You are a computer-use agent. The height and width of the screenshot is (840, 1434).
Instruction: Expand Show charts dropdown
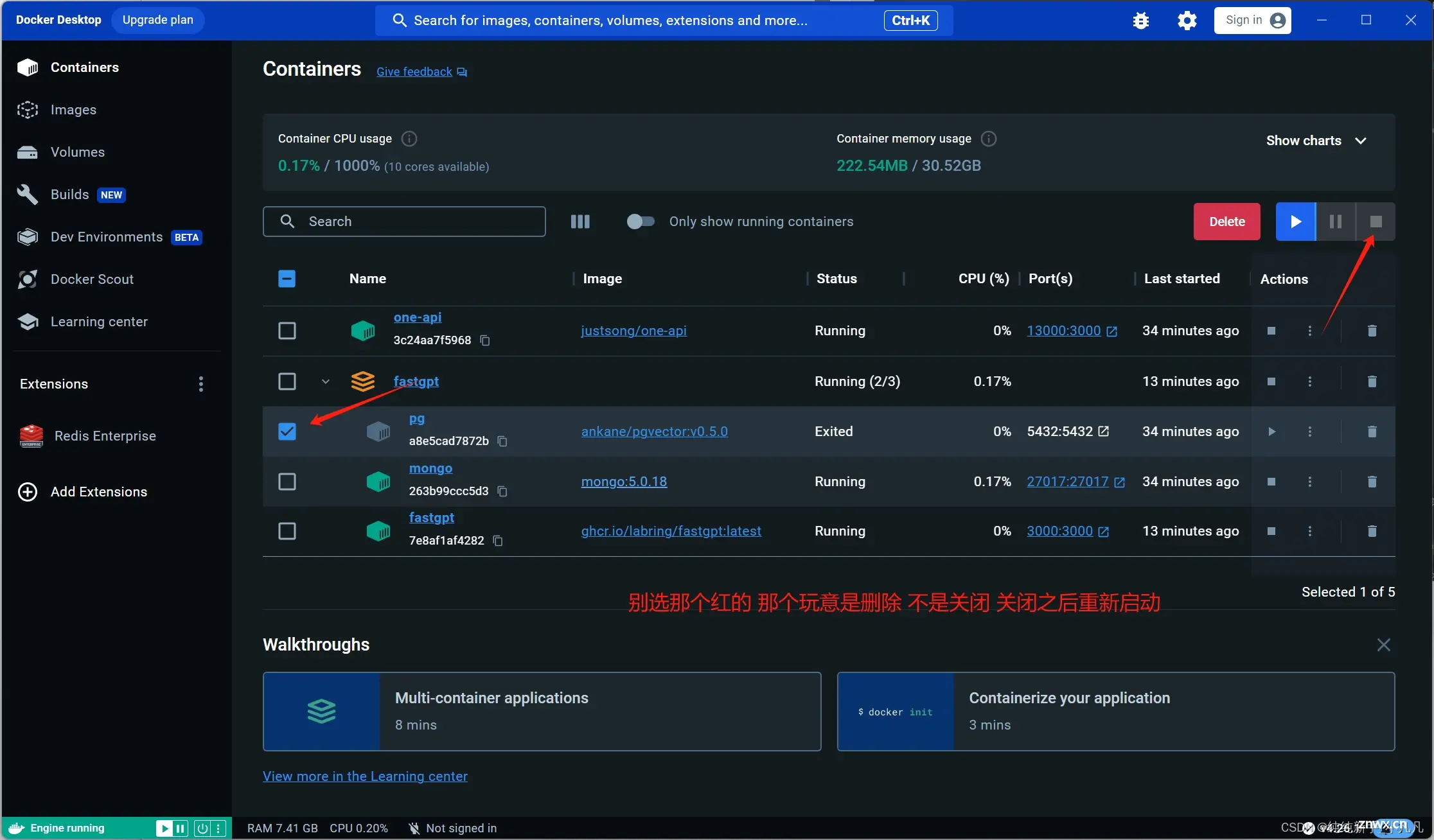pyautogui.click(x=1316, y=141)
